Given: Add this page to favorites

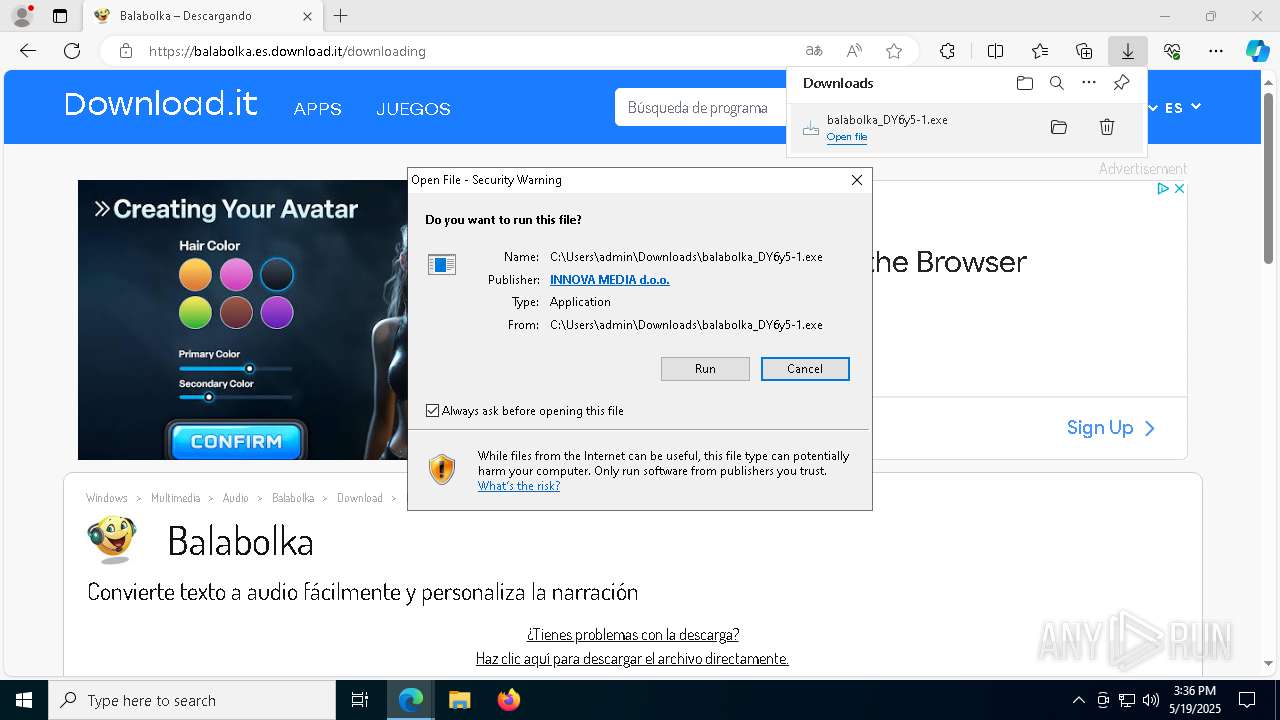Looking at the screenshot, I should pyautogui.click(x=894, y=51).
